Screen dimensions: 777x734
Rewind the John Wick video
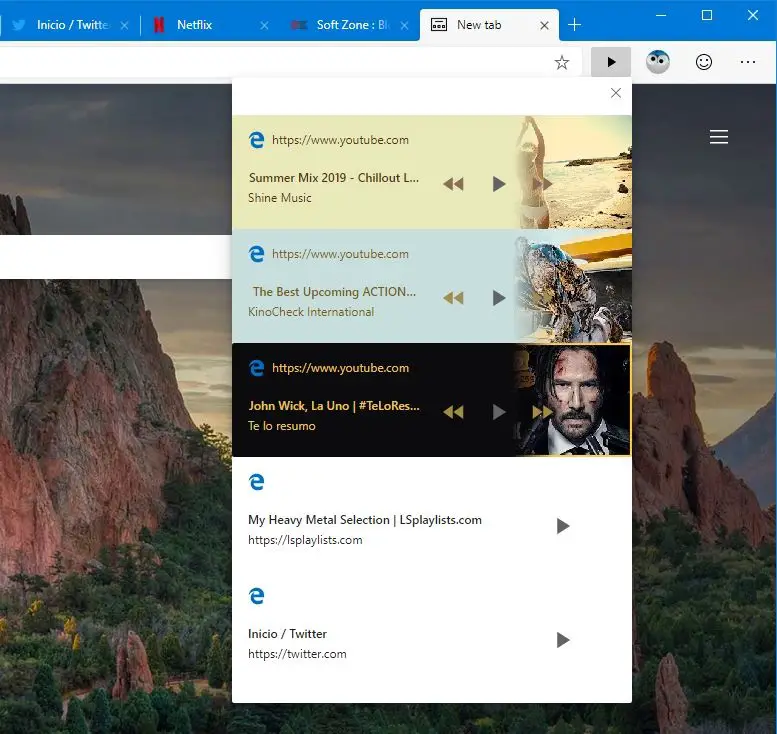coord(453,412)
